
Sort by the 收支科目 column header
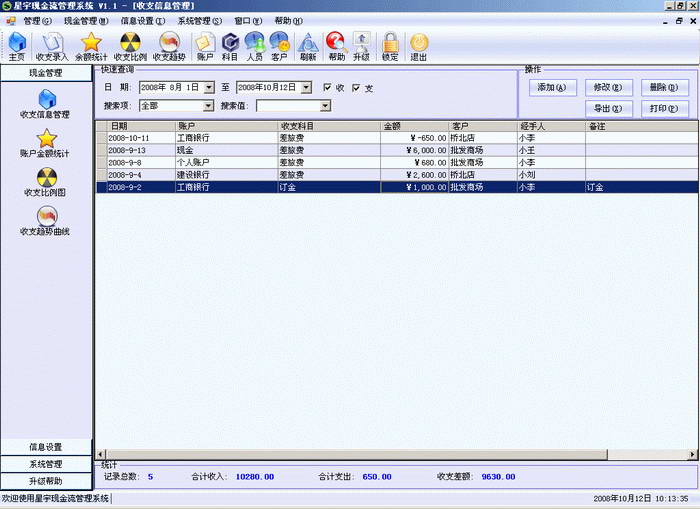(329, 126)
